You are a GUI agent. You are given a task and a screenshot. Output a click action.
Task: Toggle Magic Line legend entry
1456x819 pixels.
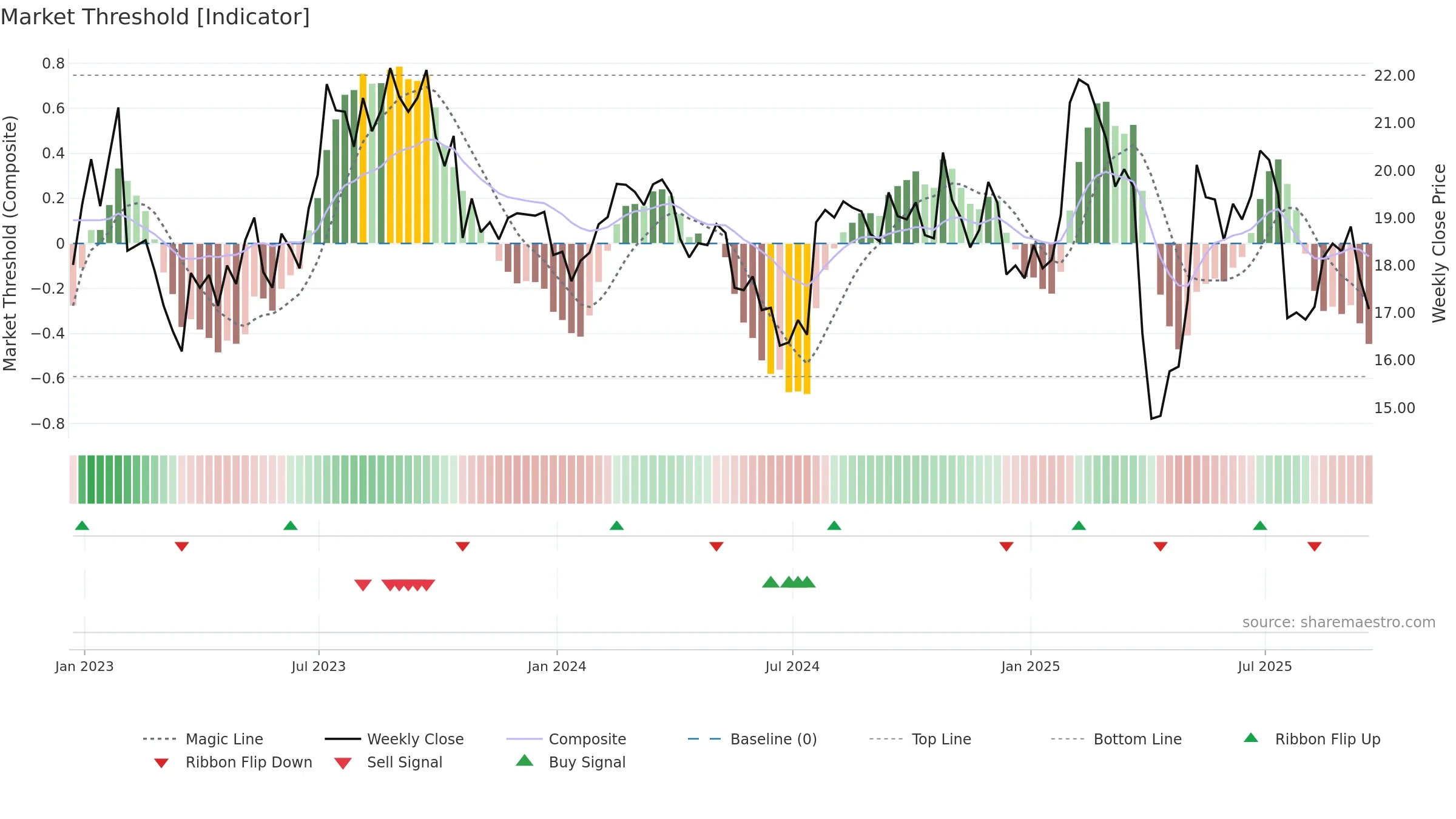203,739
